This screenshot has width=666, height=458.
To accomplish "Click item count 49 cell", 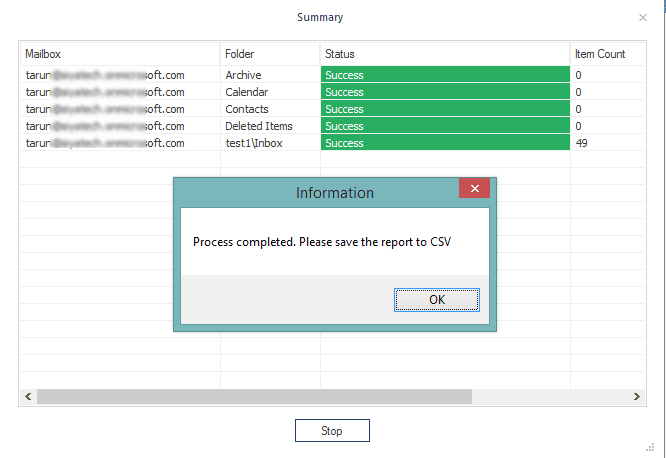I will (608, 143).
